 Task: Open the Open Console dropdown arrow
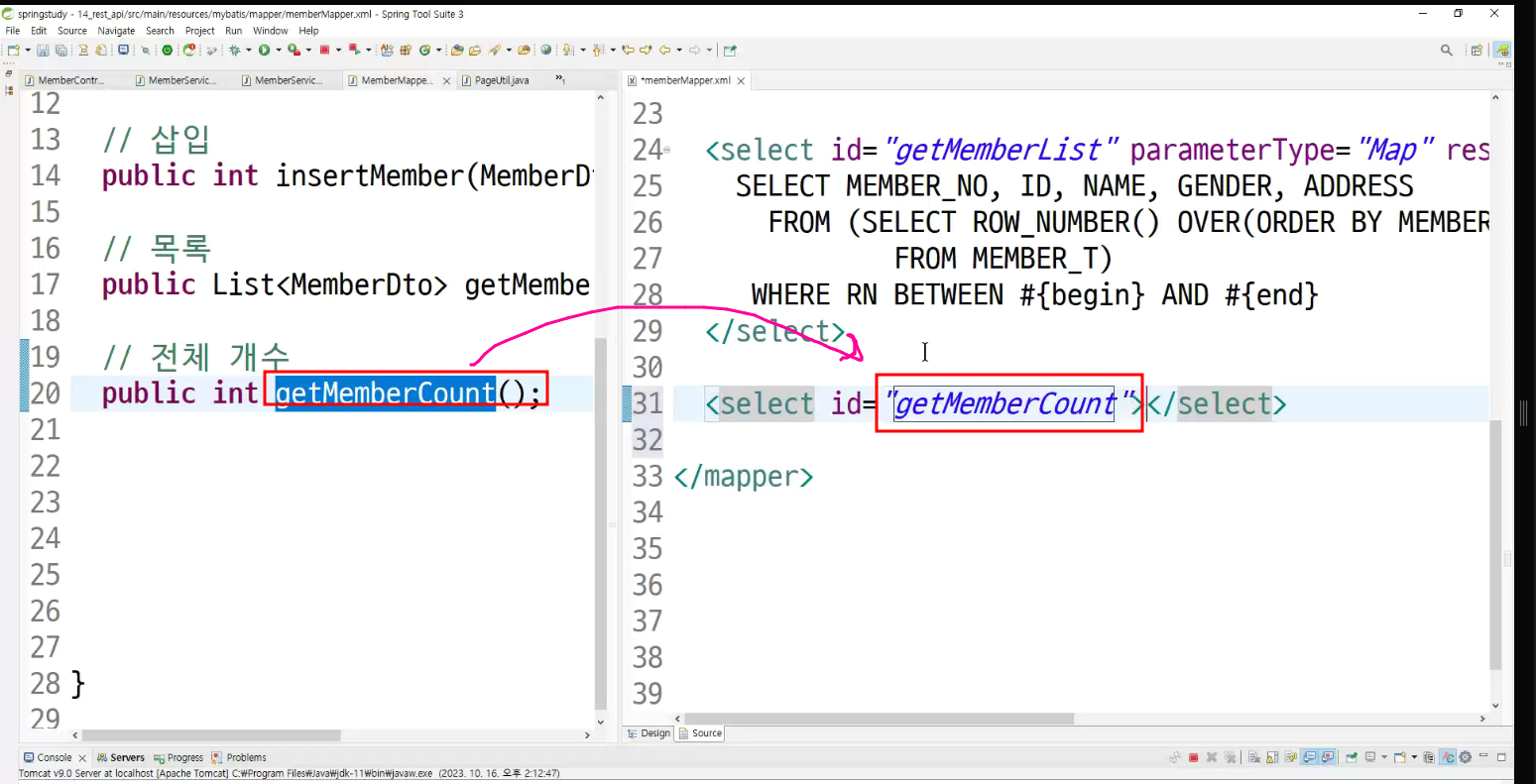pyautogui.click(x=1414, y=757)
